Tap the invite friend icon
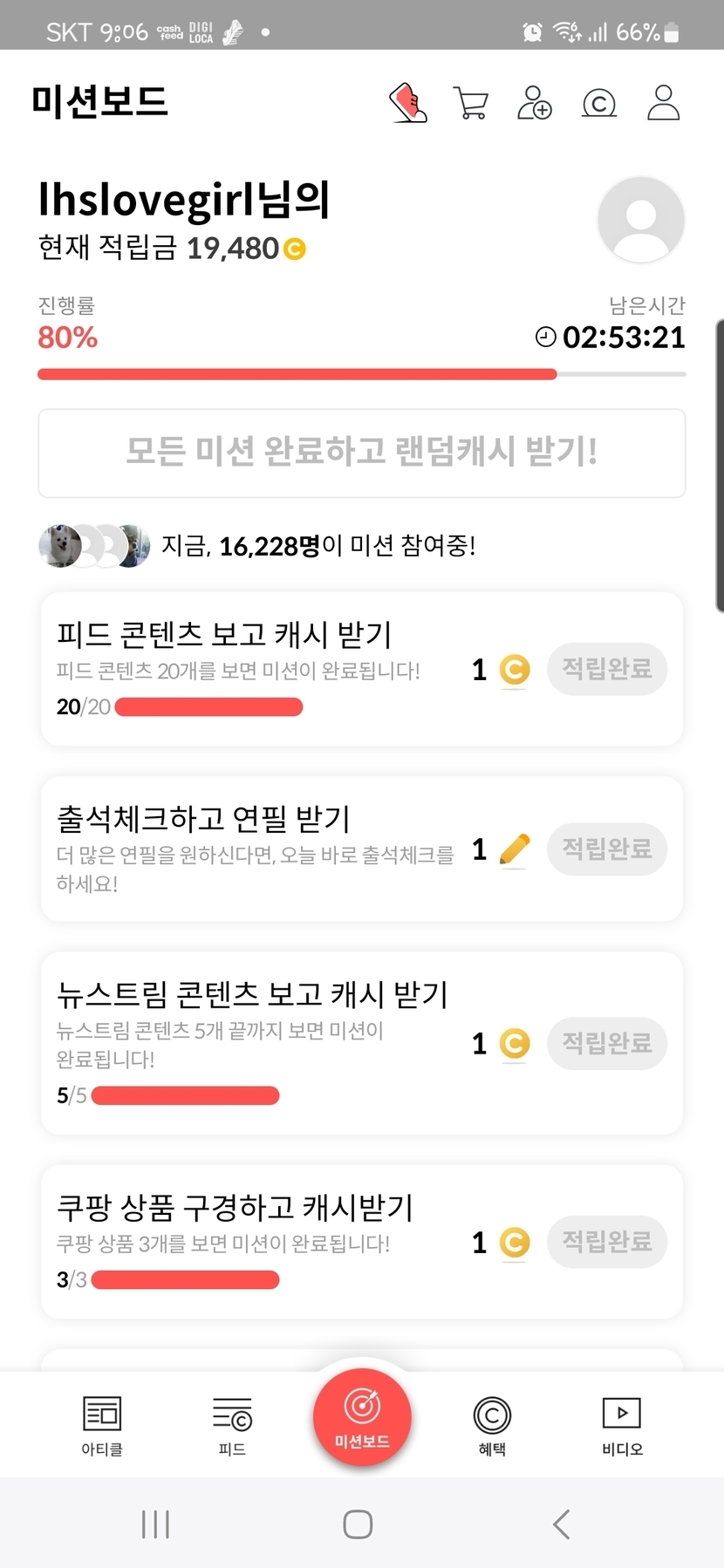Image resolution: width=724 pixels, height=1568 pixels. 535,103
